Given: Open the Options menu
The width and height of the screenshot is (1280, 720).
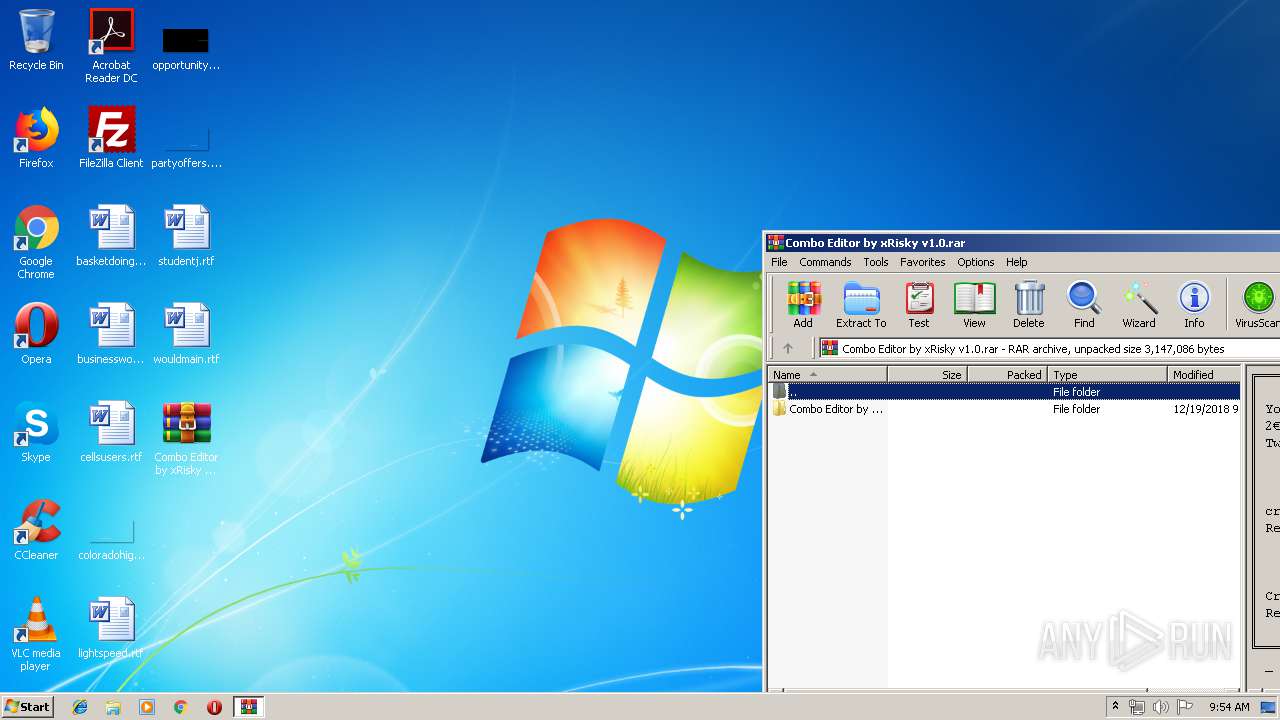Looking at the screenshot, I should [x=976, y=262].
